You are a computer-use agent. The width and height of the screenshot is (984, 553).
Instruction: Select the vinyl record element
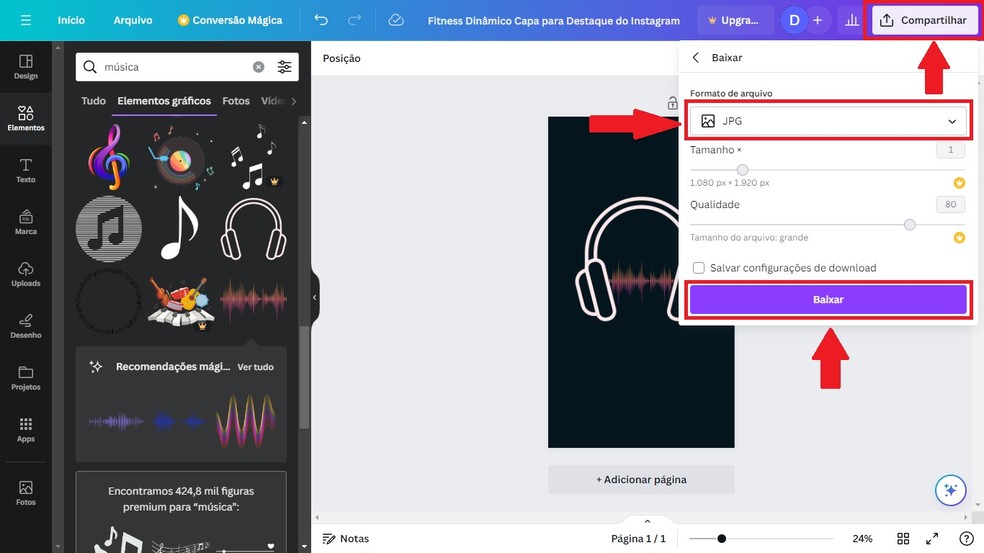tap(180, 158)
